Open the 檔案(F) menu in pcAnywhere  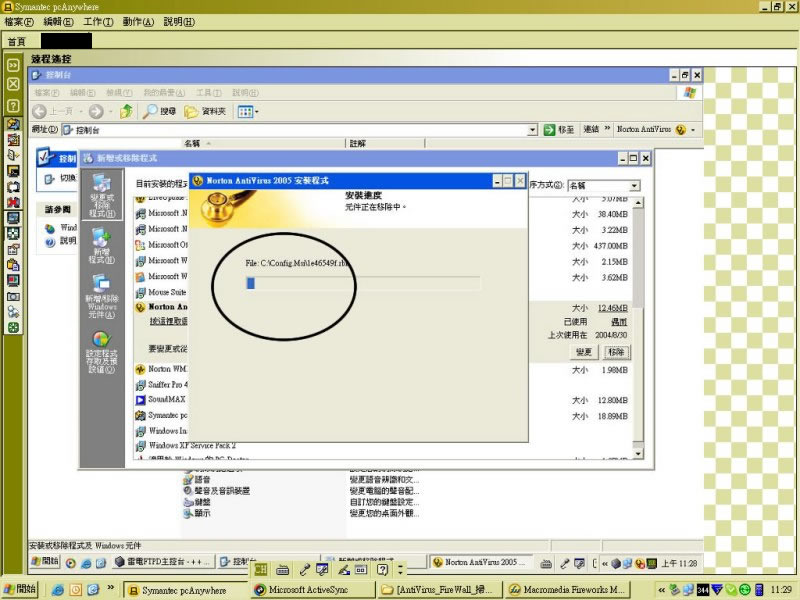click(19, 22)
